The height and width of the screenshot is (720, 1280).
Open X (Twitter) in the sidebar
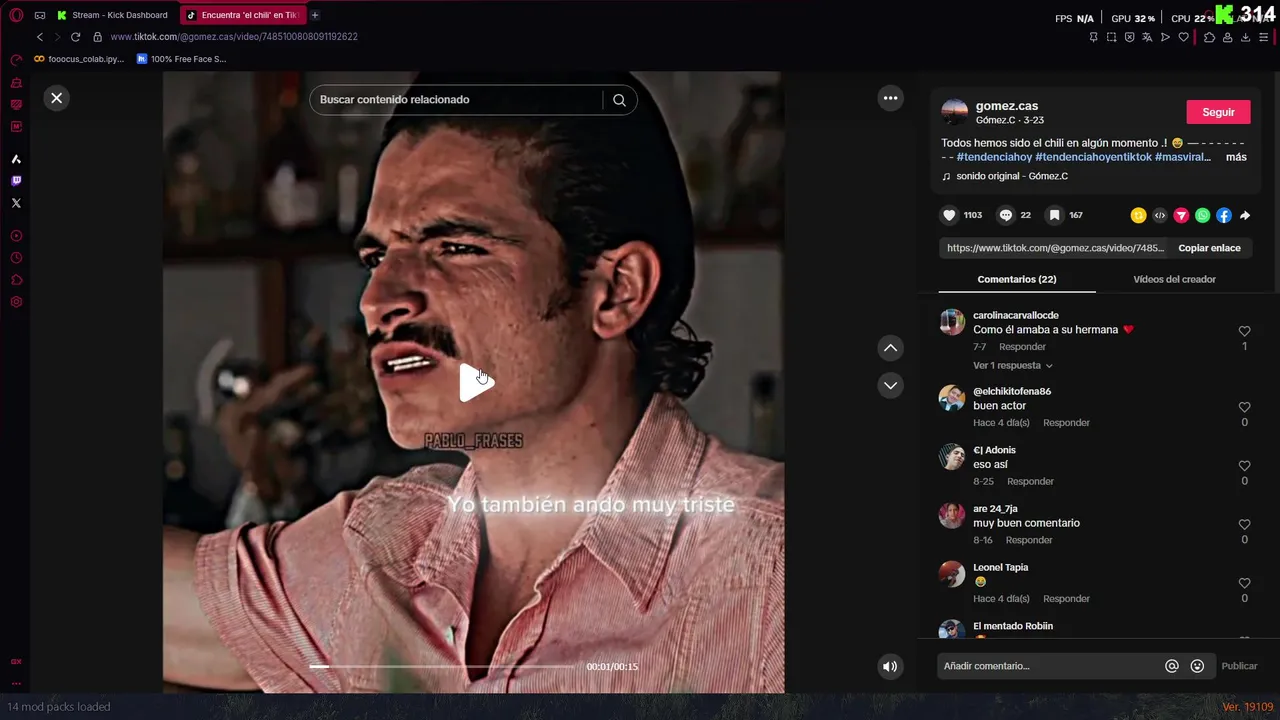(16, 203)
